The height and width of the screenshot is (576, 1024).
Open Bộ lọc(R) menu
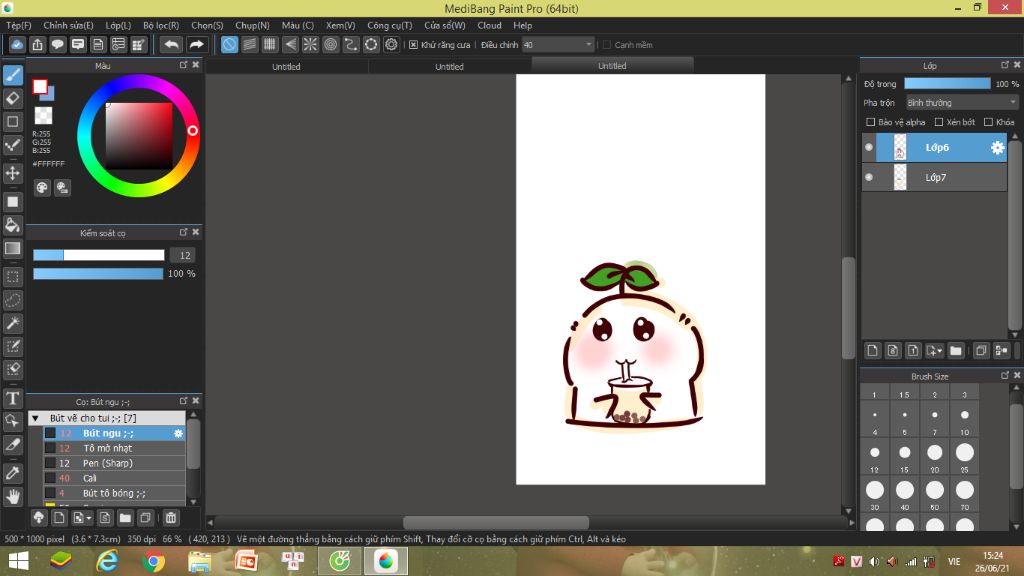point(161,25)
